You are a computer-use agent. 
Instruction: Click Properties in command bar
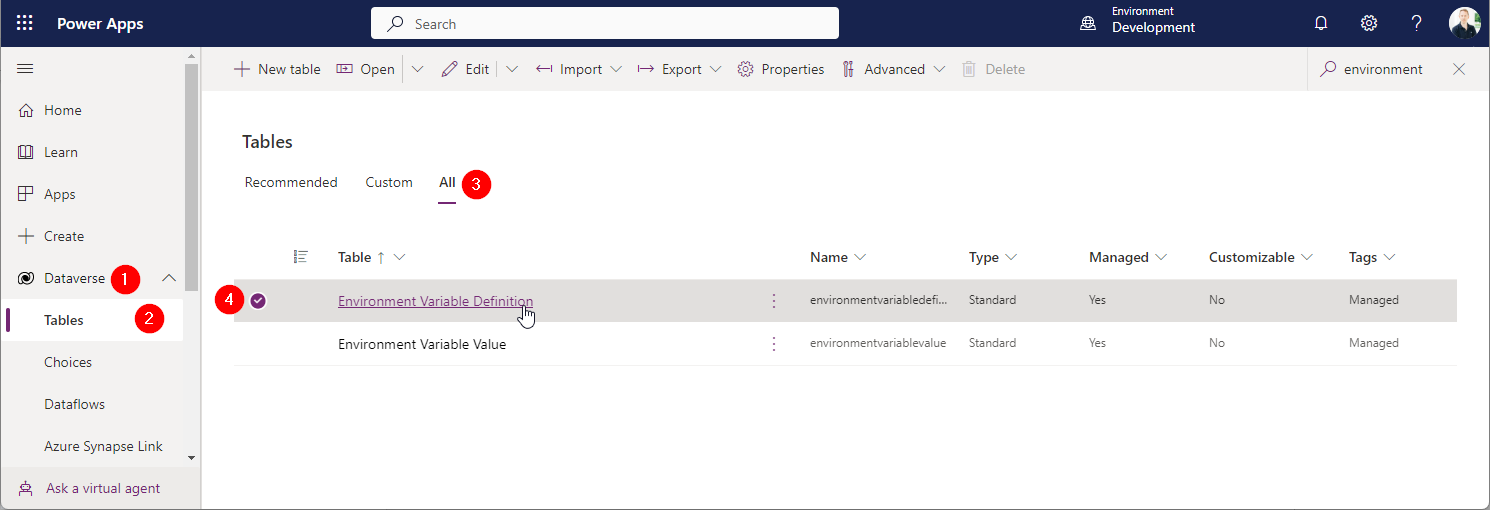point(781,69)
